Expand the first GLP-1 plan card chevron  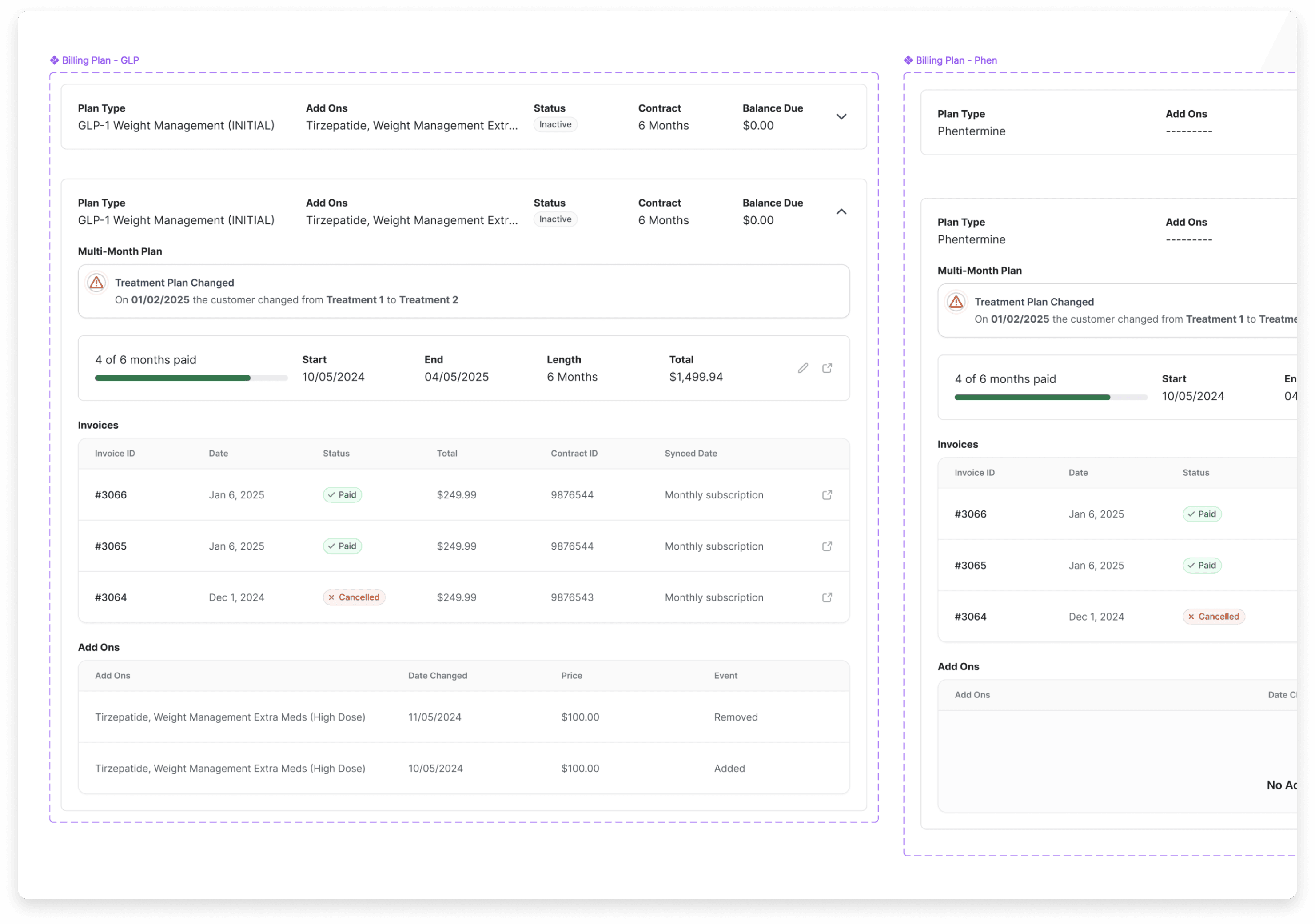841,117
